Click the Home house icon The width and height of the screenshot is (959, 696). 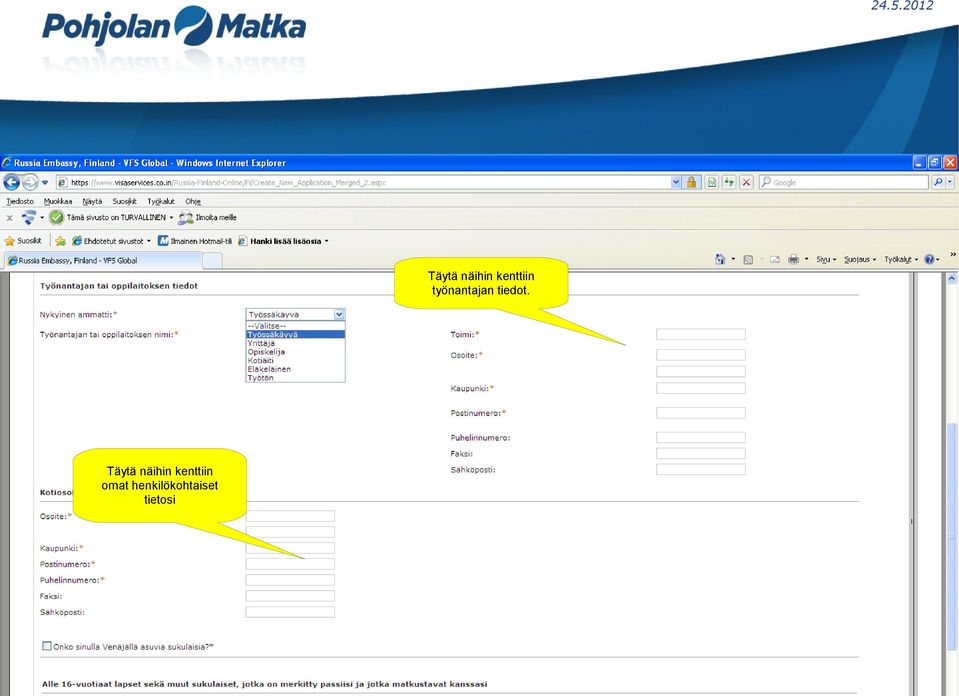[720, 259]
